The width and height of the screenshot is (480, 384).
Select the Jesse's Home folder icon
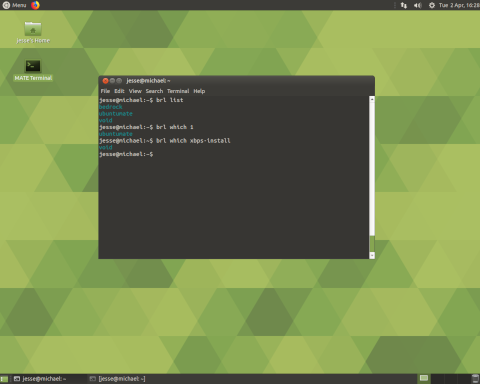[33, 33]
